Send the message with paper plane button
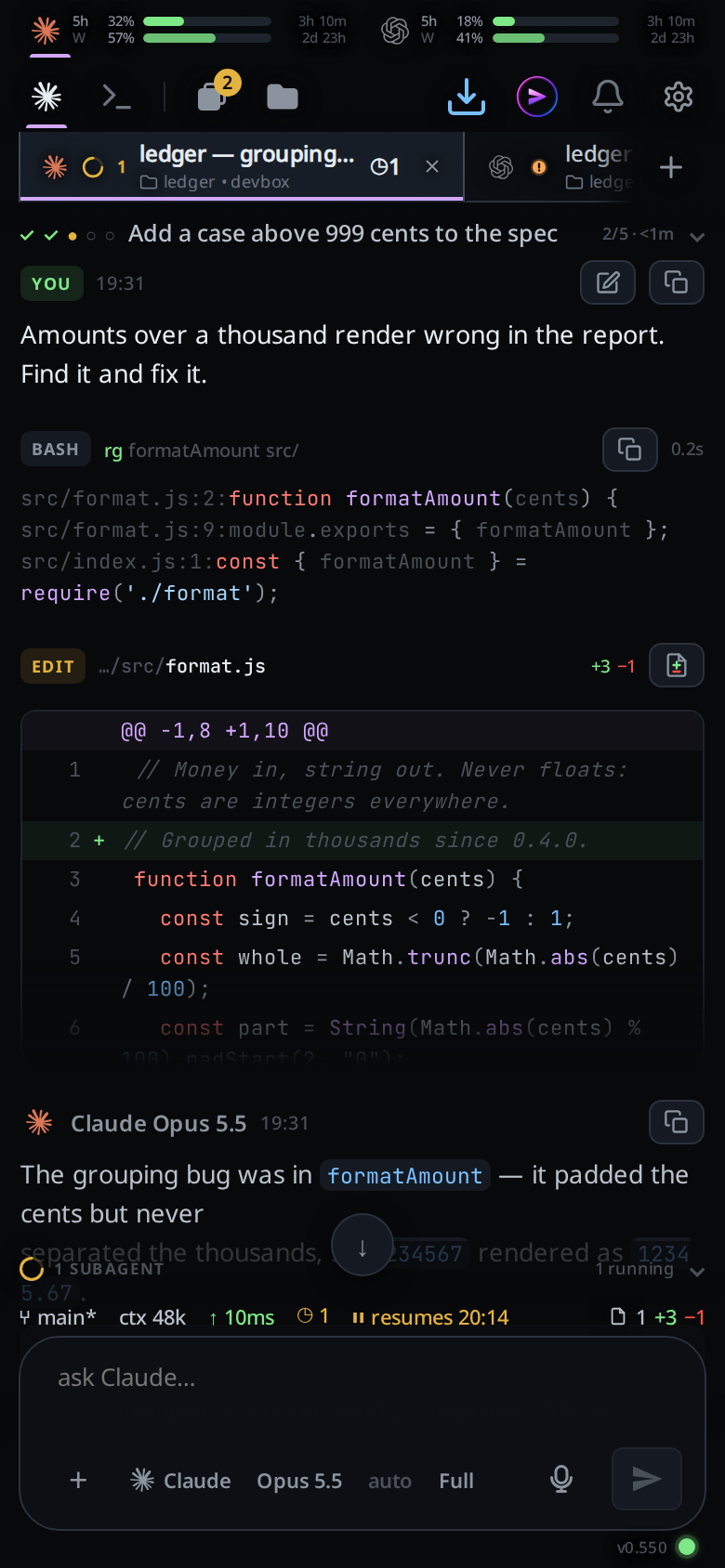The image size is (725, 1568). click(x=647, y=1479)
